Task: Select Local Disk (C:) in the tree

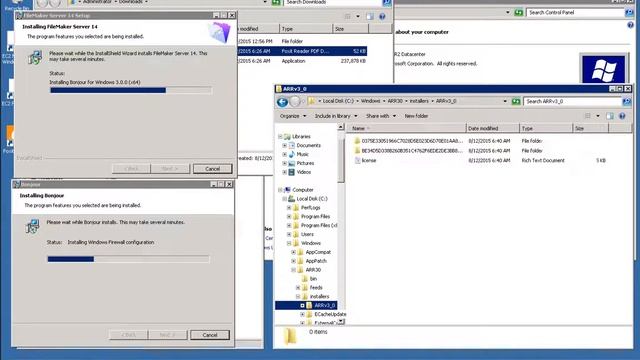Action: pos(312,199)
